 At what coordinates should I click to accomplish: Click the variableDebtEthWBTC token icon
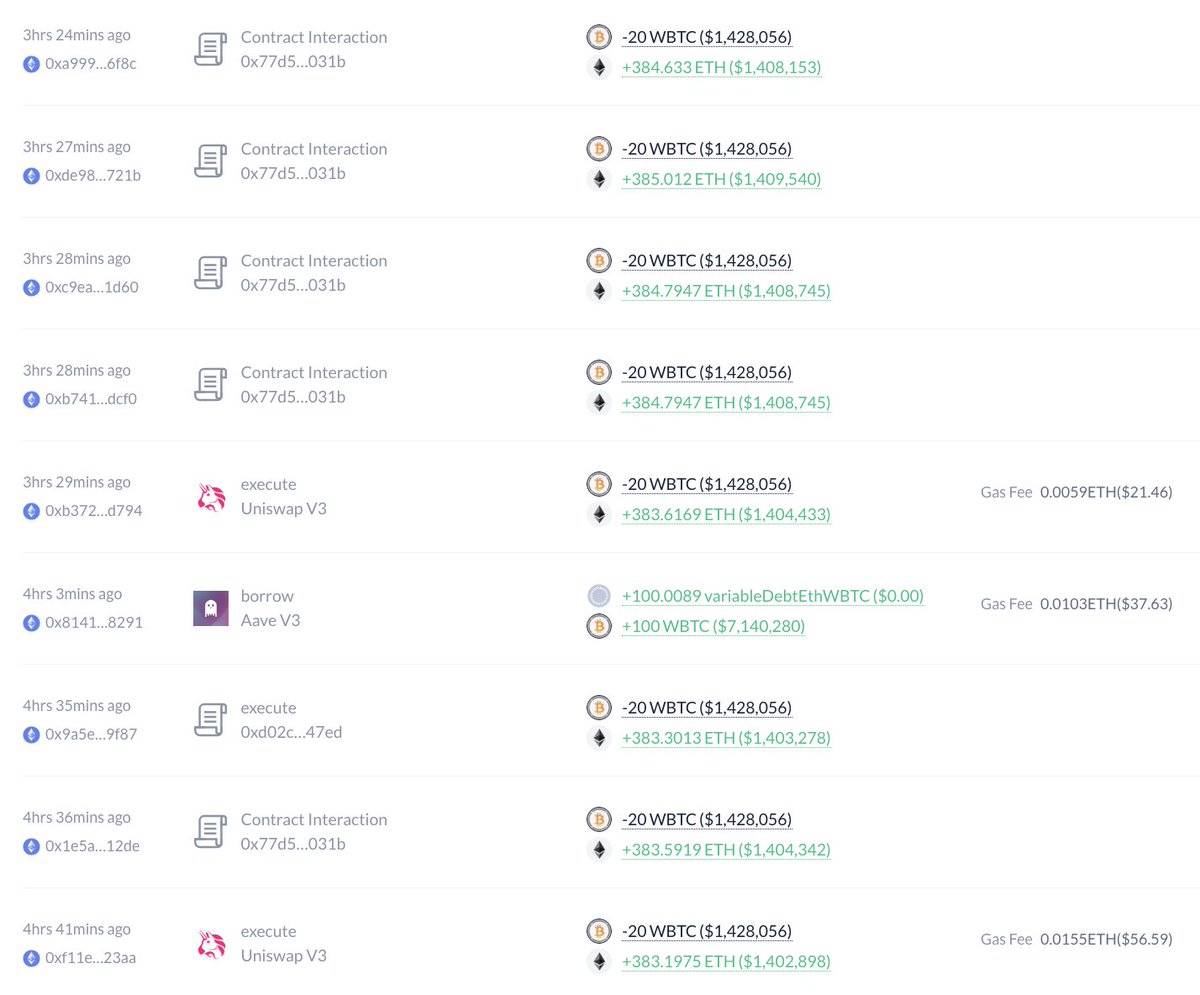pos(598,596)
